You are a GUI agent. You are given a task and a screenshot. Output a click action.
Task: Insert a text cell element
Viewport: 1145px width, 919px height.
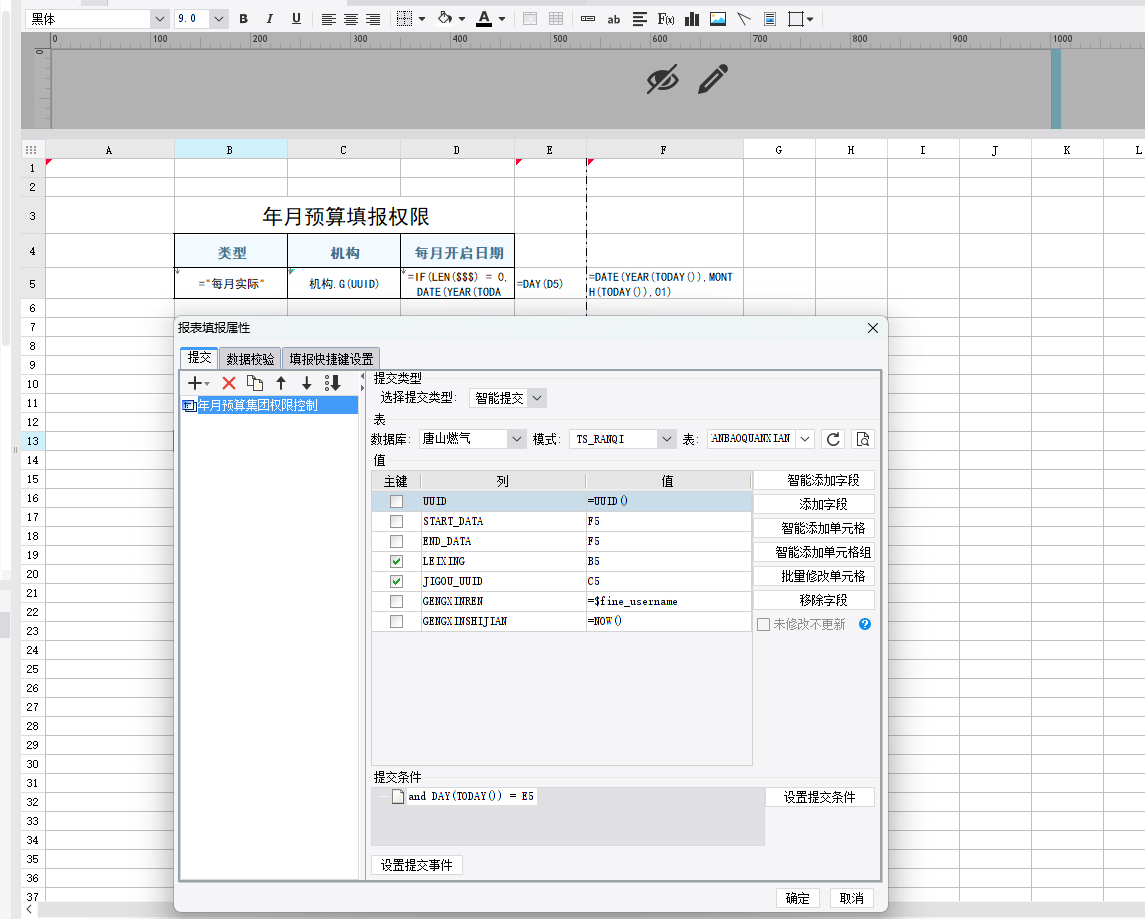coord(588,19)
